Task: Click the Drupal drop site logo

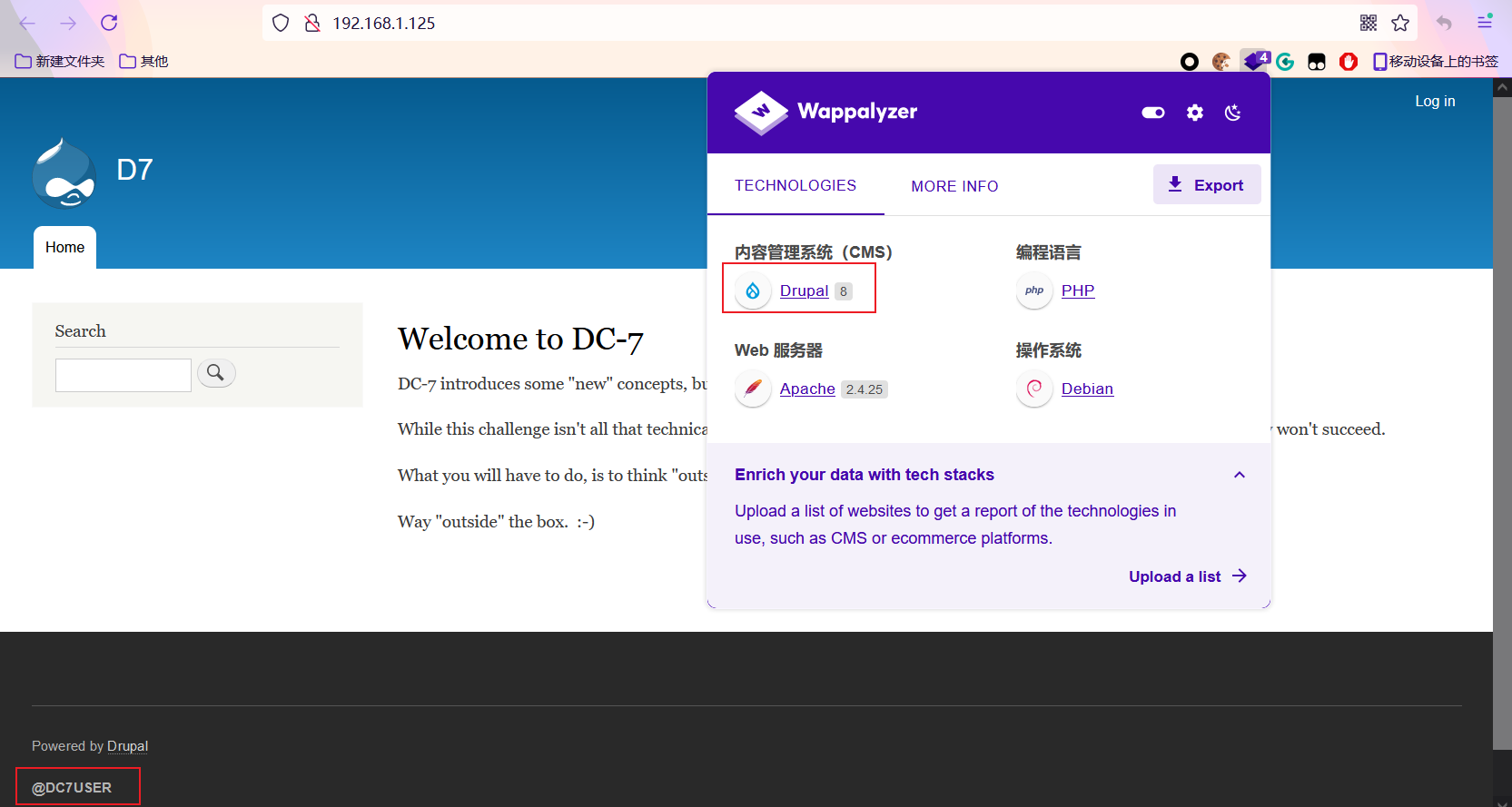Action: click(64, 172)
